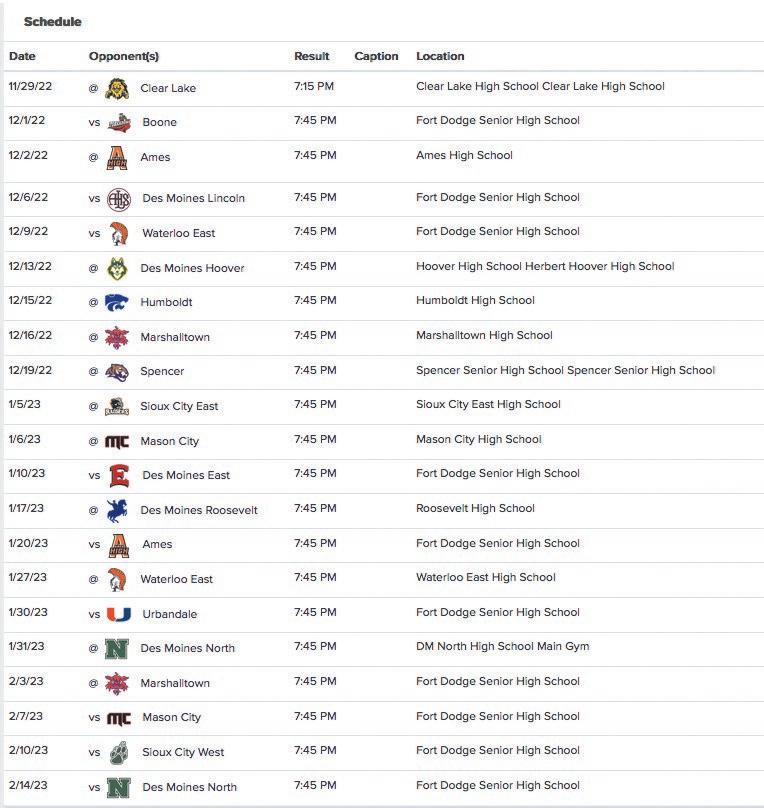Screen dimensions: 764x808
Task: Open the Urbandale team link
Action: click(169, 614)
